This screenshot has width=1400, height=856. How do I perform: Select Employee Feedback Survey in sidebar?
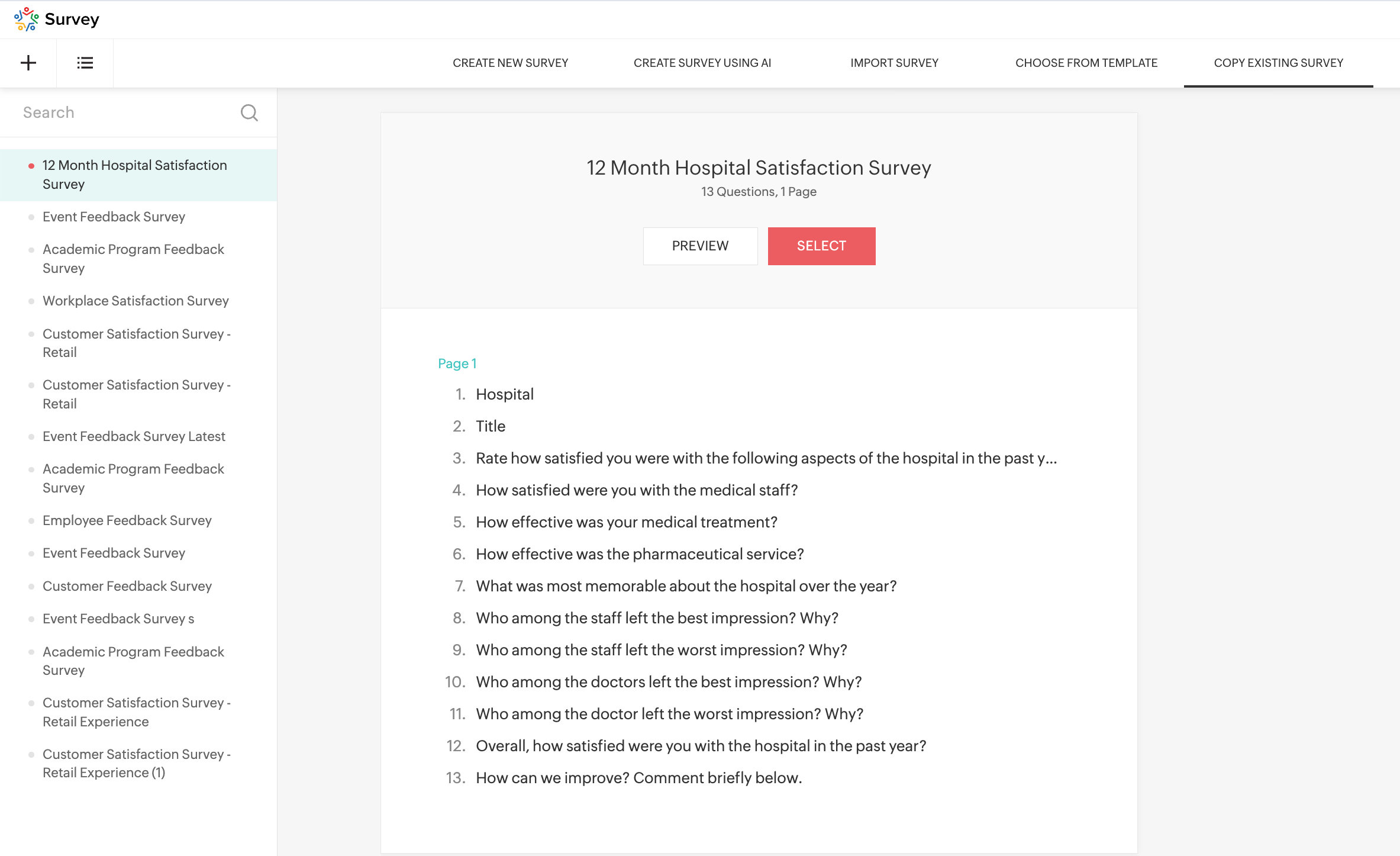127,520
